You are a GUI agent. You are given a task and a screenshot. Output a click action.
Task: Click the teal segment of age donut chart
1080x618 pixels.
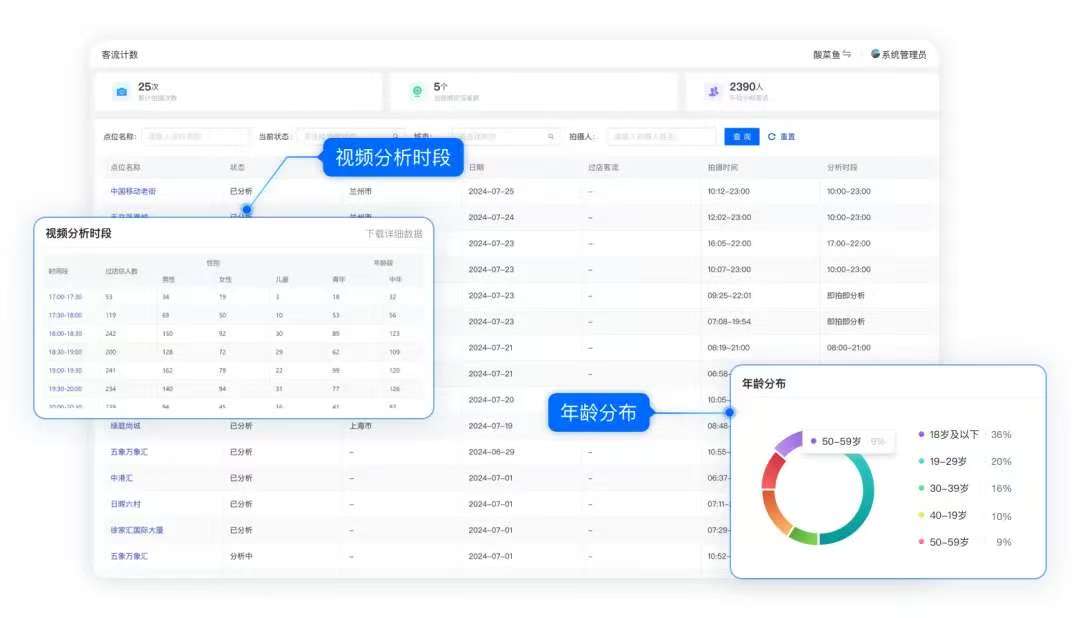tap(862, 505)
